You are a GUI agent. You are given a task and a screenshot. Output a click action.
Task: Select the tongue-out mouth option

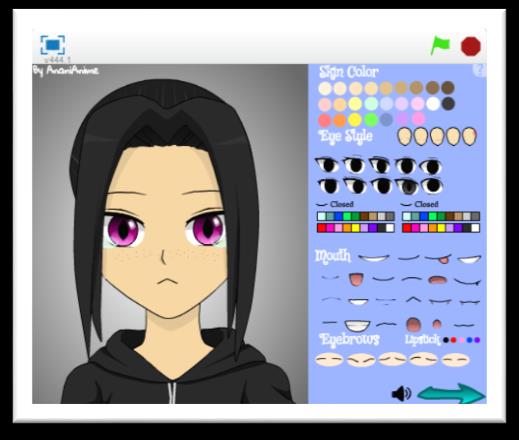coord(439,259)
